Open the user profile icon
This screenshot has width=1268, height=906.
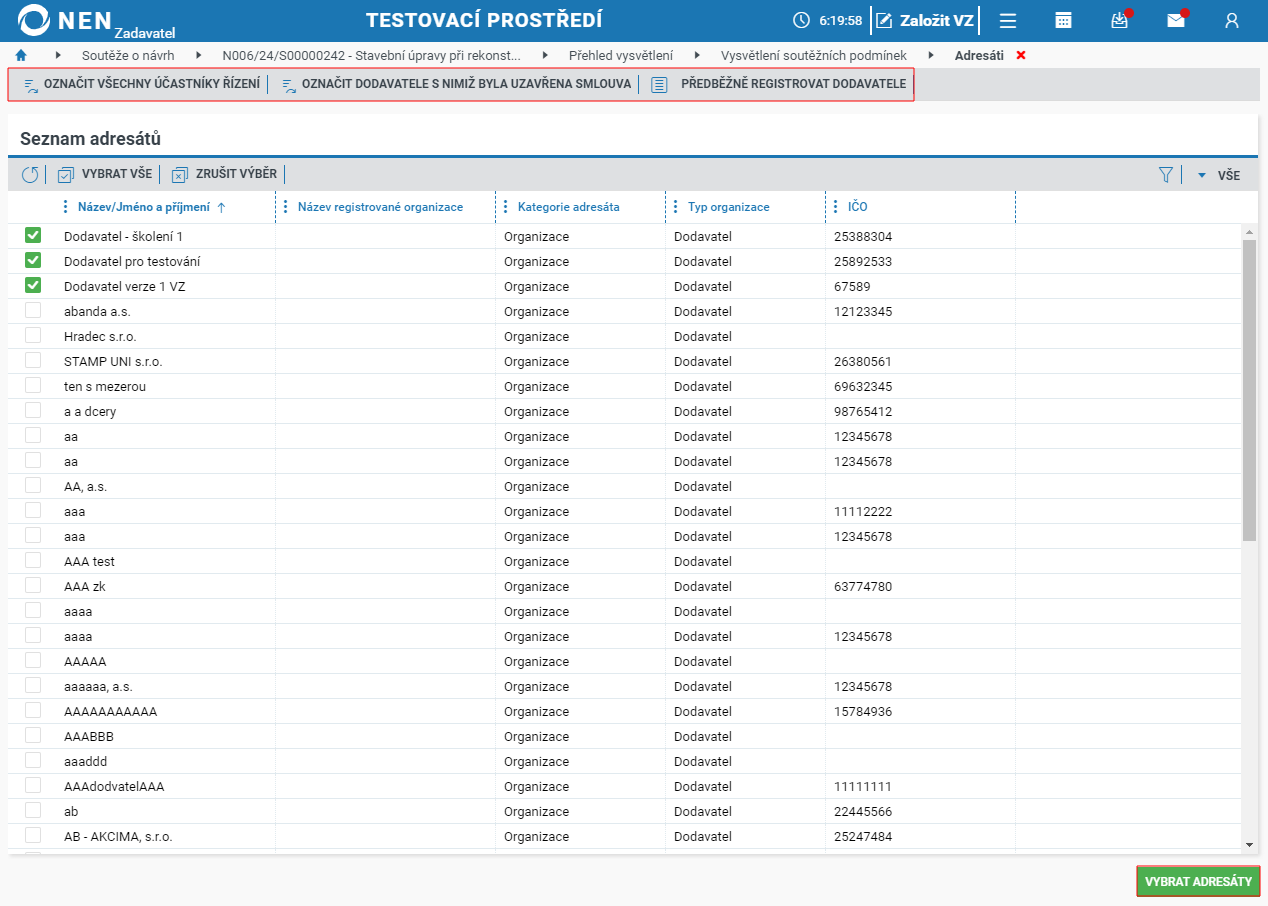[x=1232, y=20]
